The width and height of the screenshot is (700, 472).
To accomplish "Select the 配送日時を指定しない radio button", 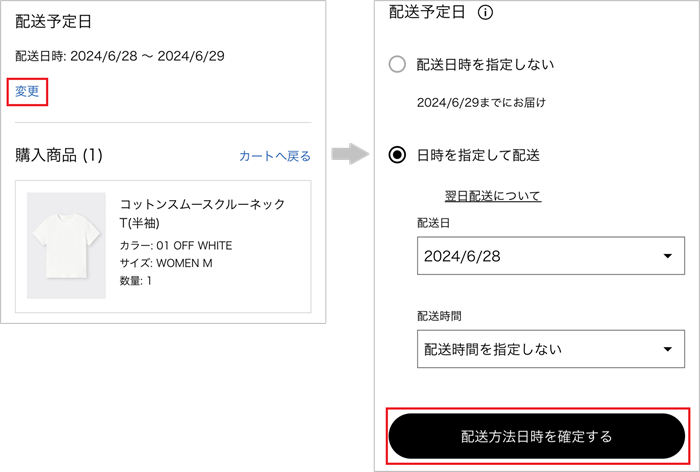I will click(x=397, y=65).
